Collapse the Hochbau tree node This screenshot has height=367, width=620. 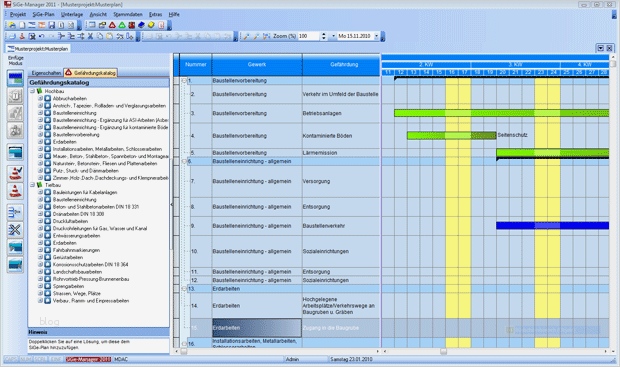coord(32,91)
